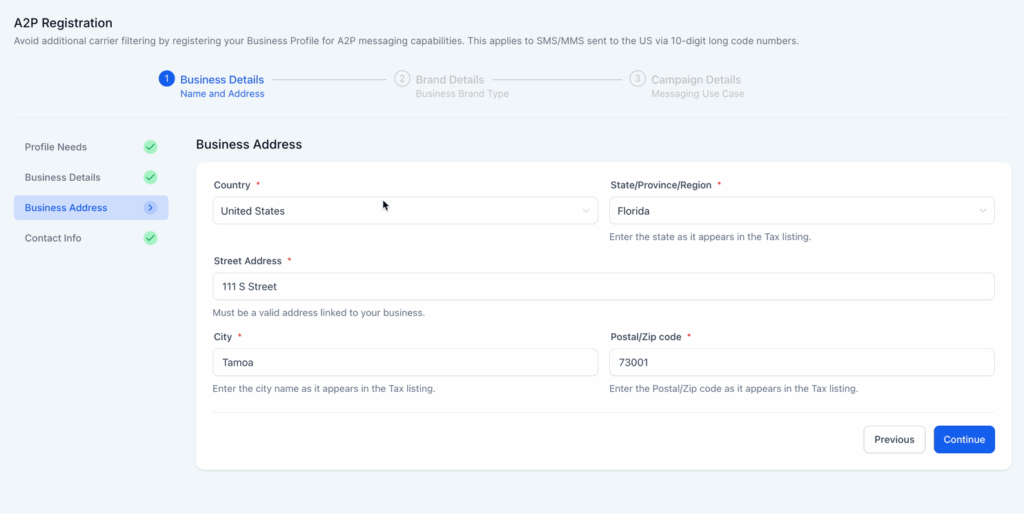1024x514 pixels.
Task: Click the step 2 Brand Details circle
Action: 402,79
